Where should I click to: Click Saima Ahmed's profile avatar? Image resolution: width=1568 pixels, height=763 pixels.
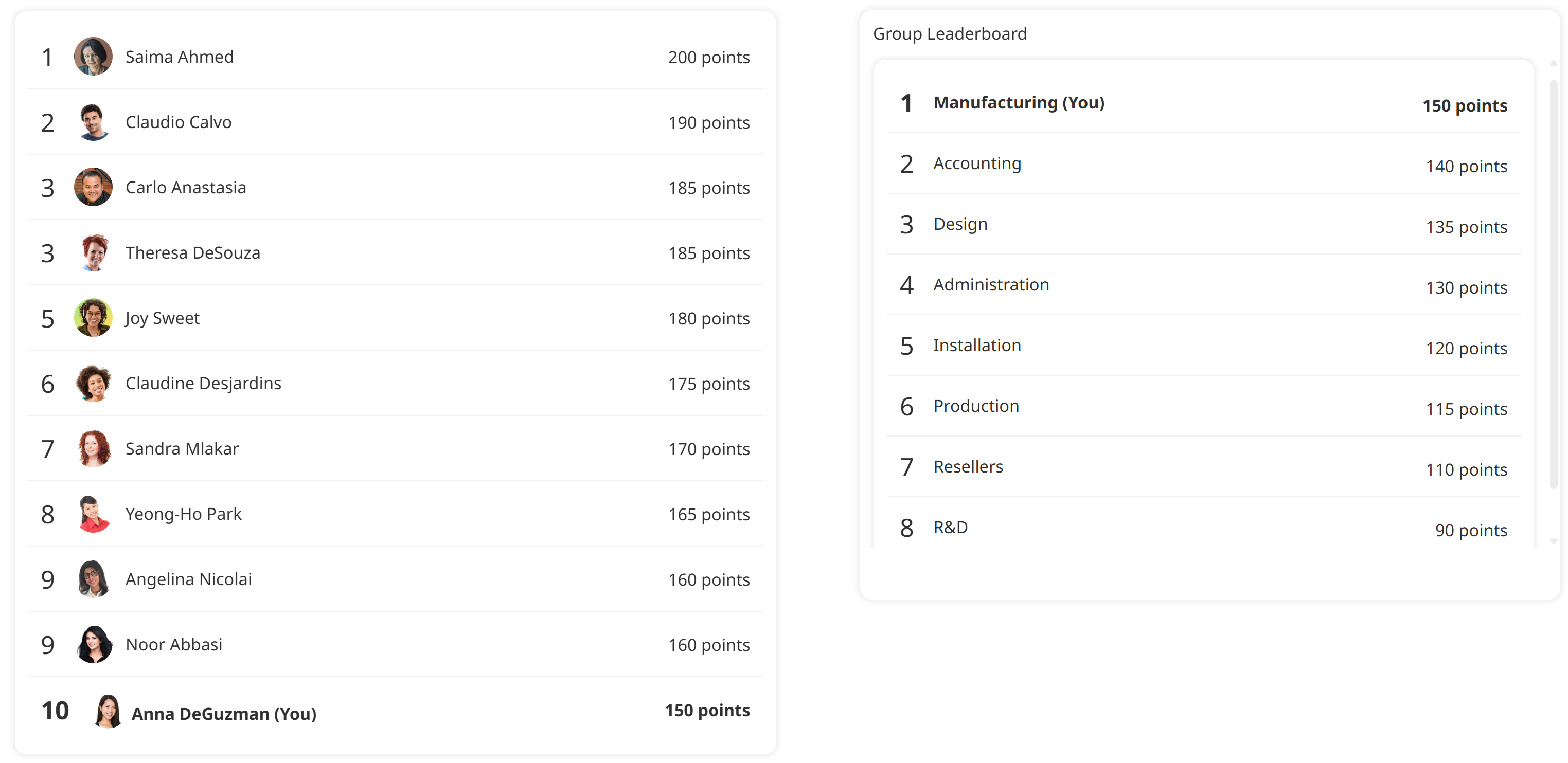93,57
